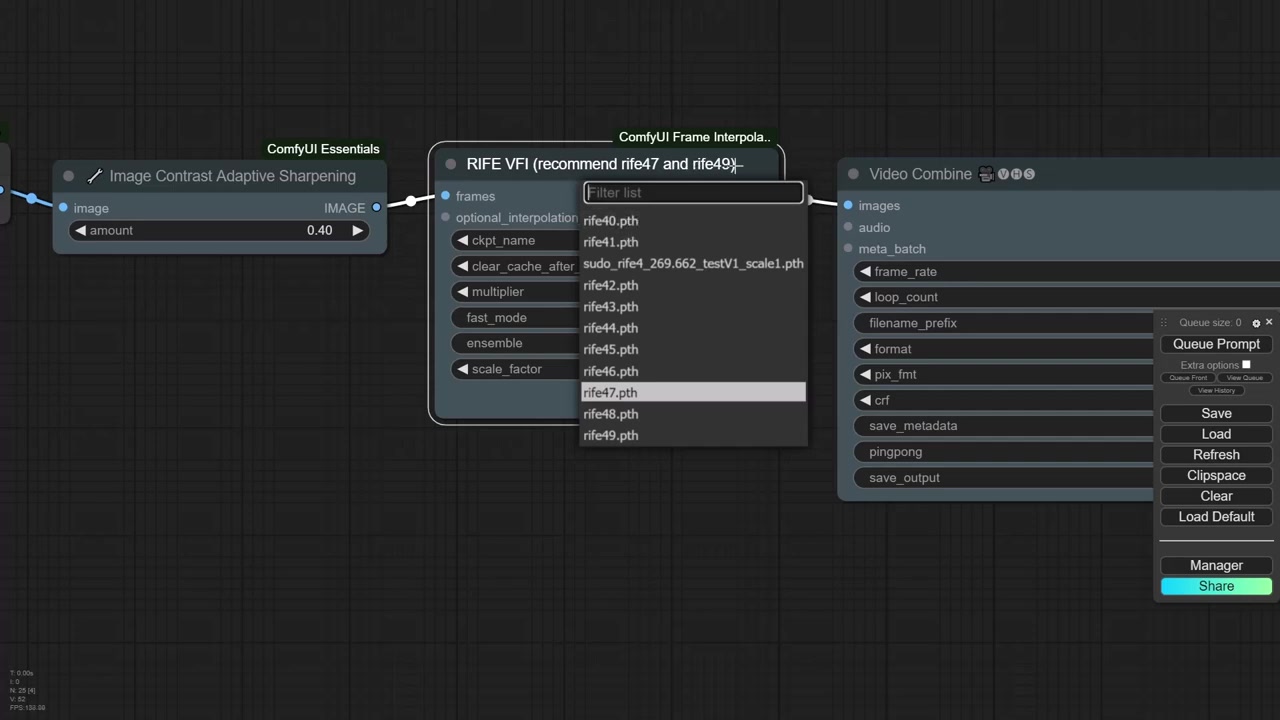
Task: Click the ComfyUI Frame Interpolation badge
Action: click(694, 137)
